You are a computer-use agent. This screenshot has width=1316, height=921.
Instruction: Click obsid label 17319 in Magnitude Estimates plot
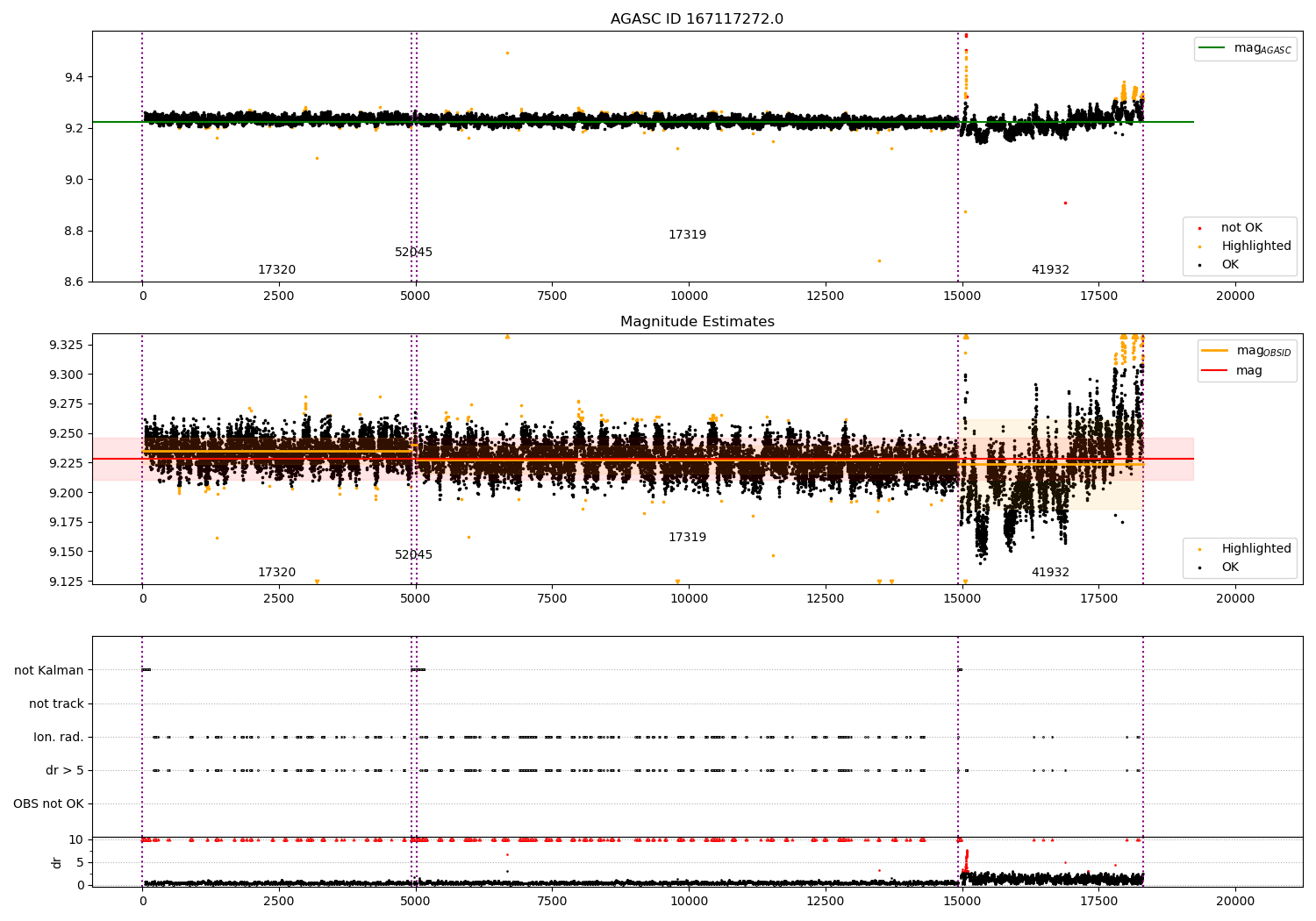coord(687,538)
